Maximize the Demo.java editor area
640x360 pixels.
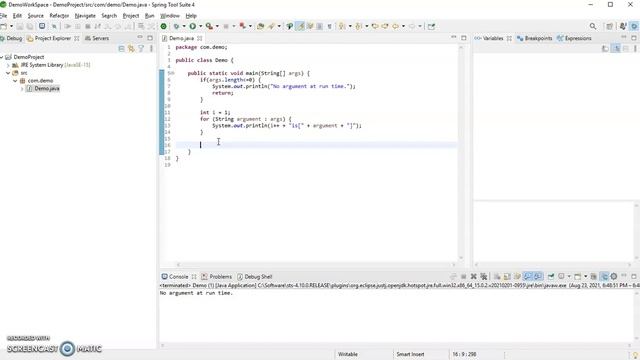point(464,38)
